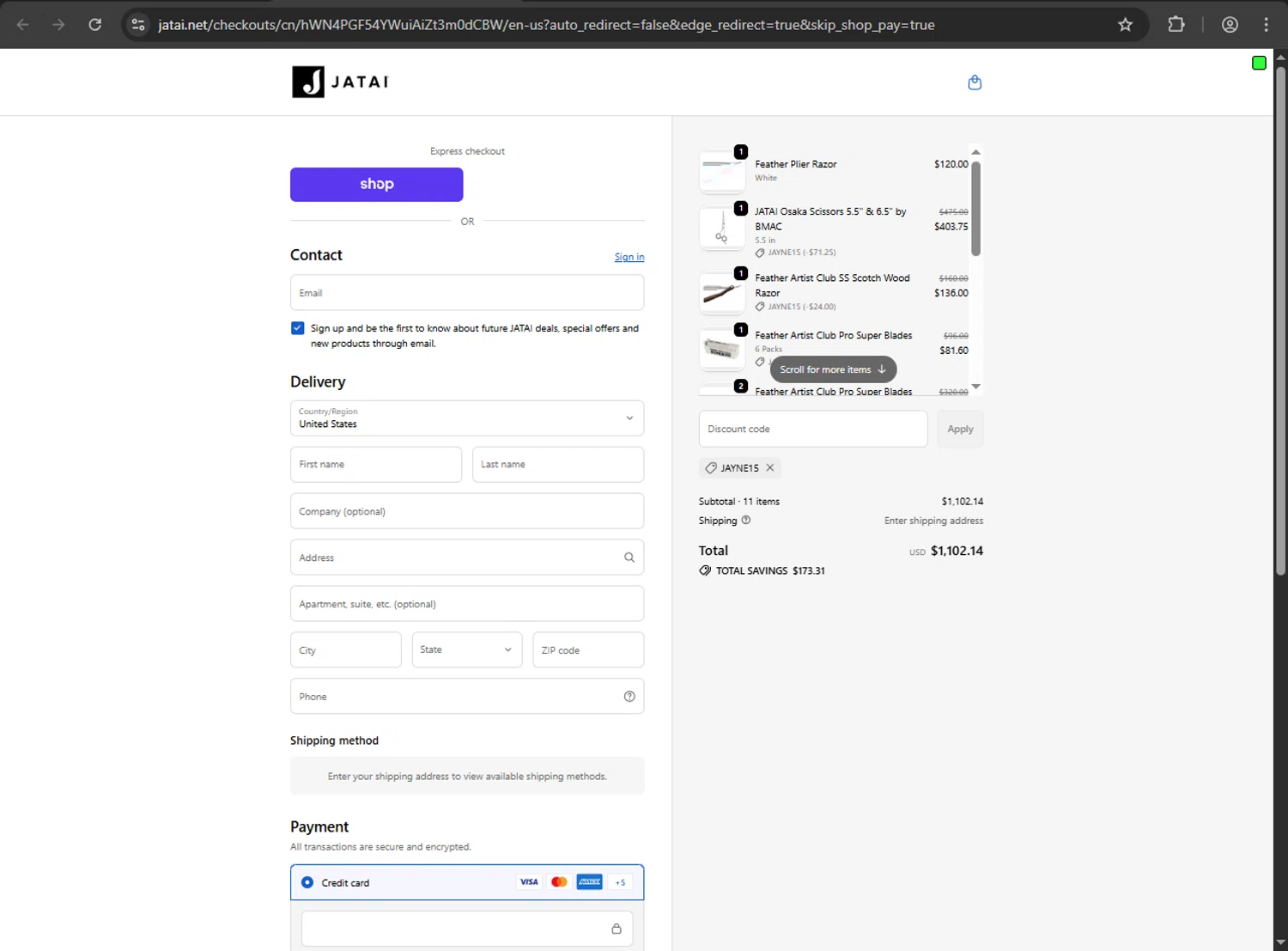Go forward using the browser forward arrow
1288x951 pixels.
coord(58,25)
